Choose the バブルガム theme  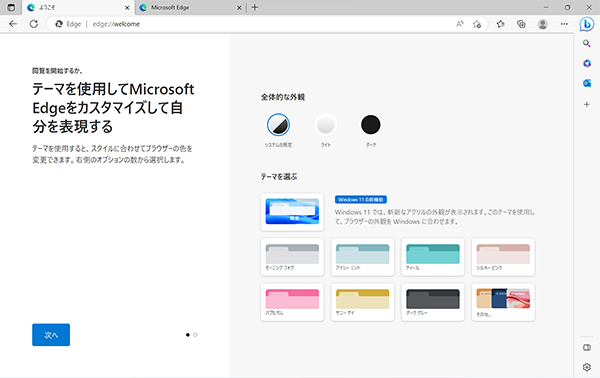[292, 302]
